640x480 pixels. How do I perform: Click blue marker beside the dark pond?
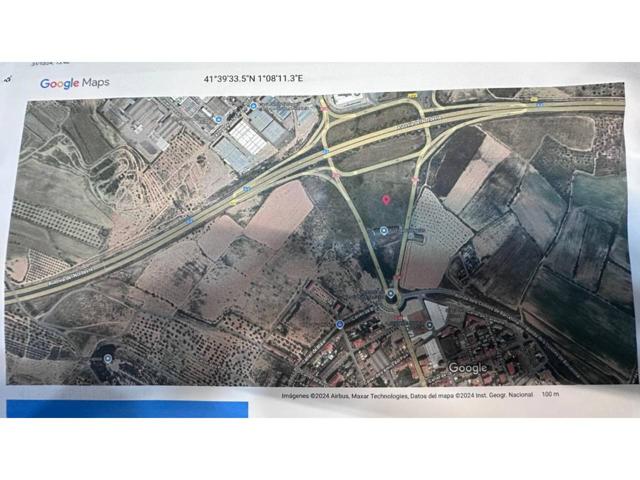tap(108, 359)
